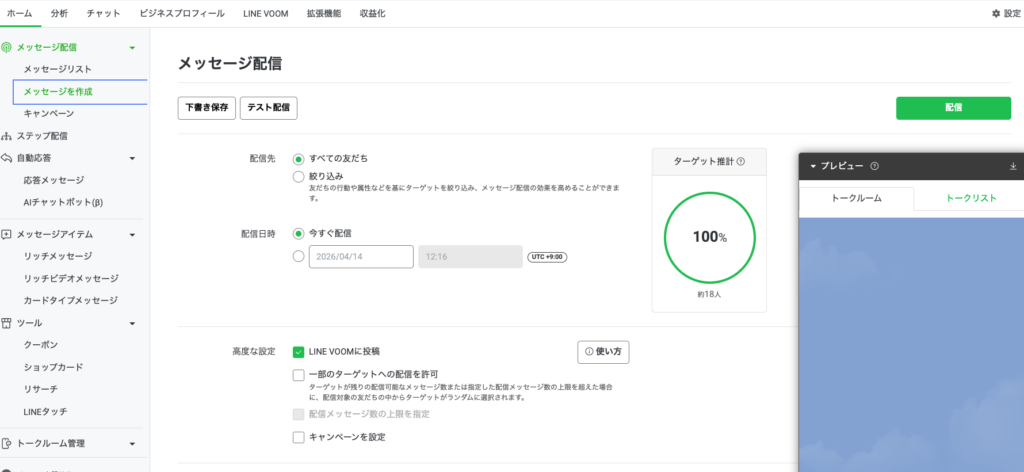
Task: Click the tools shop icon
Action: 7,323
